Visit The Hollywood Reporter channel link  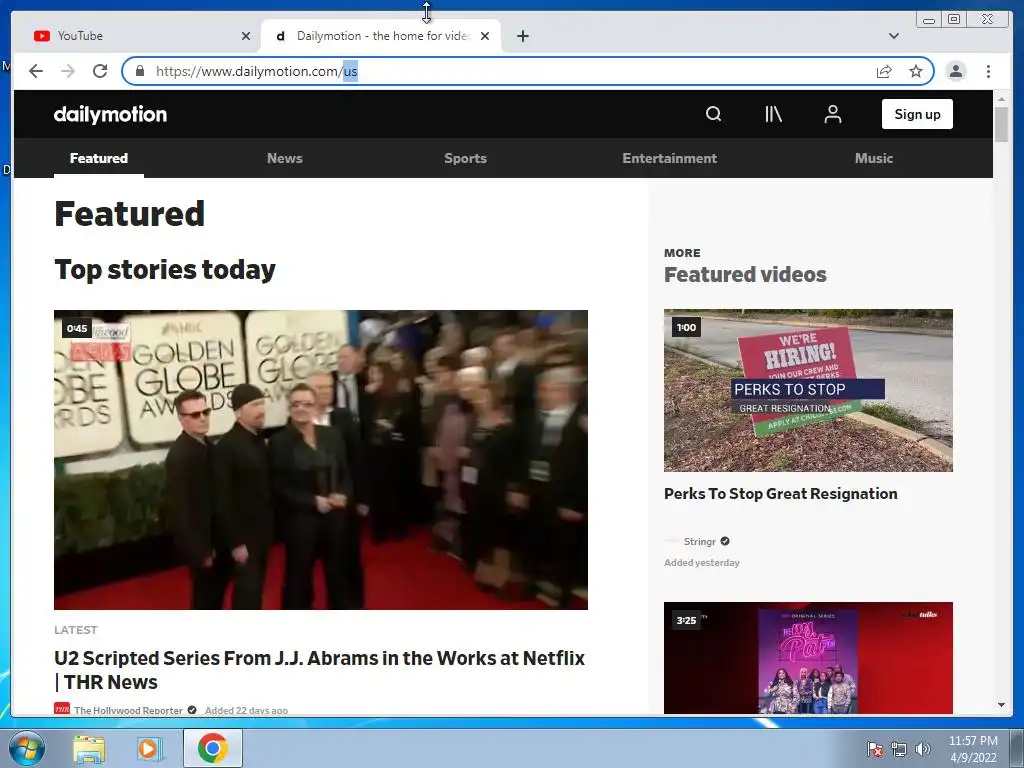tap(128, 710)
